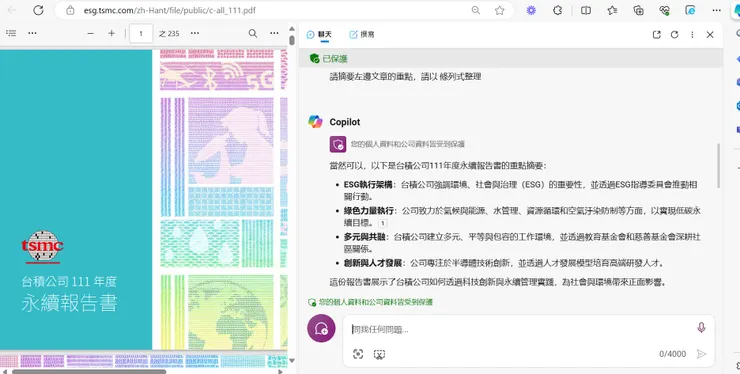
Task: Switch to the 撰寫 compose tab
Action: pos(362,34)
